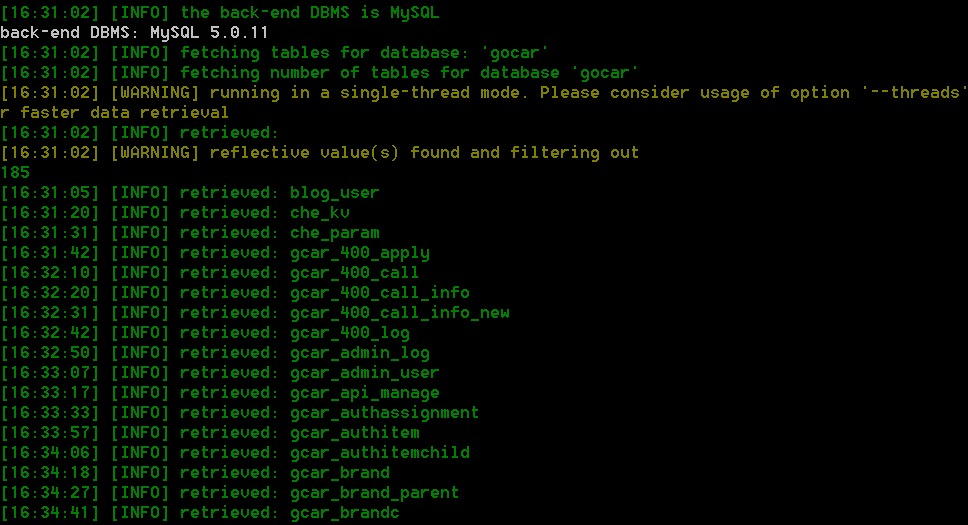Click the 16:31:05 timestamp
Viewport: 968px width, 525px height.
49,193
